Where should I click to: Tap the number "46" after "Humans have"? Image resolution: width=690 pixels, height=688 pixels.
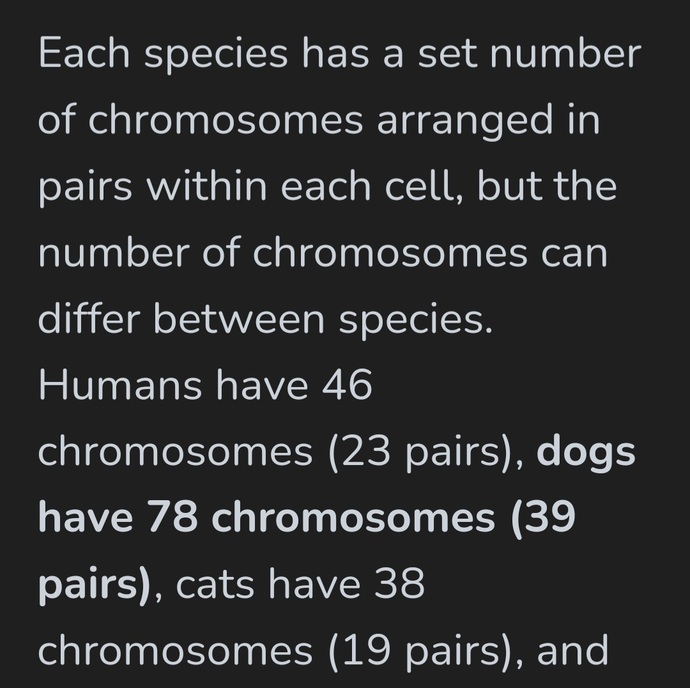pyautogui.click(x=347, y=385)
